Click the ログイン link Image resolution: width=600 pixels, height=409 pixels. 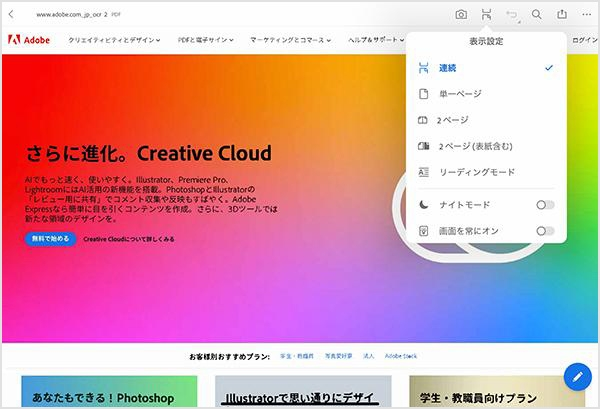(585, 40)
